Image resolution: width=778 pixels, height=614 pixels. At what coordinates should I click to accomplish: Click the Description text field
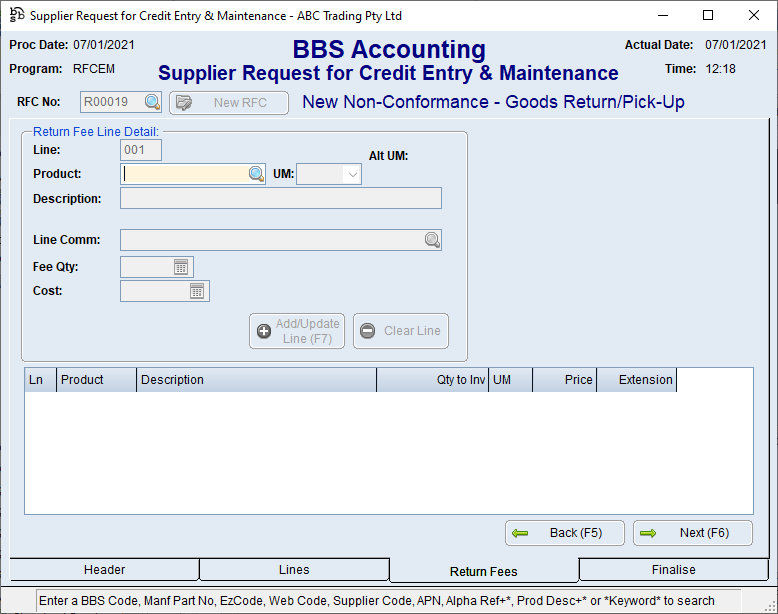(280, 198)
